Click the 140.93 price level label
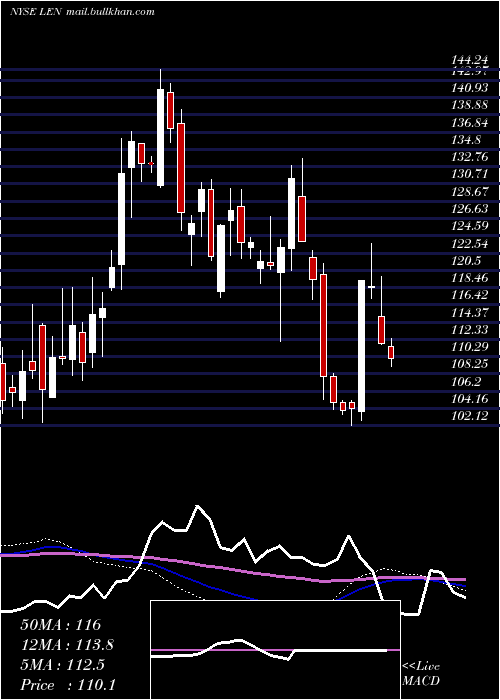500x700 pixels. pos(469,88)
